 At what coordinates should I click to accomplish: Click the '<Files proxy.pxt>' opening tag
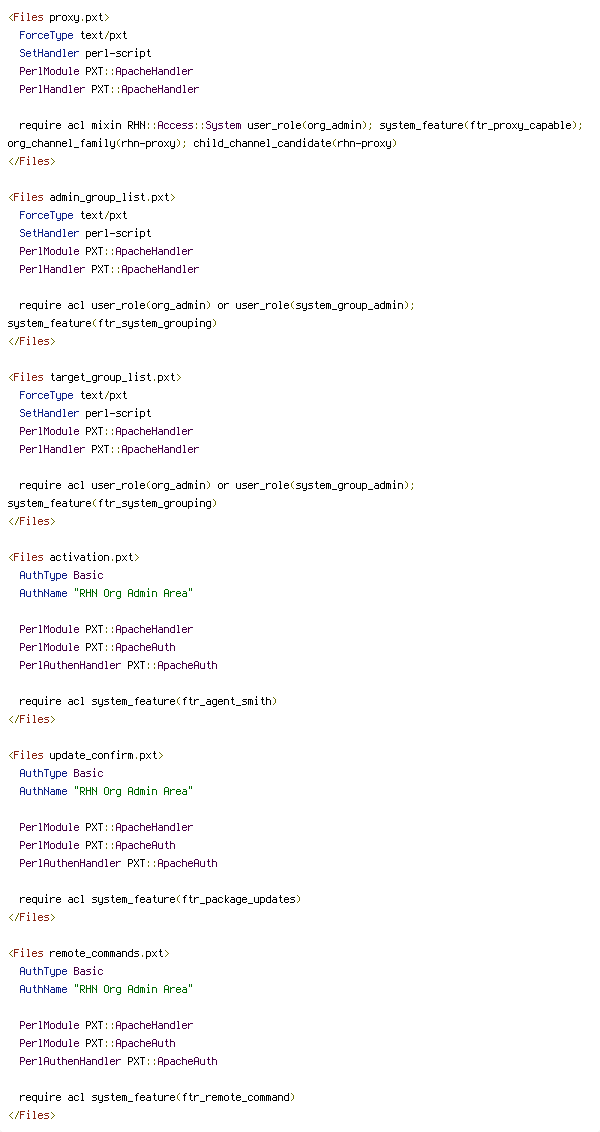[x=58, y=17]
